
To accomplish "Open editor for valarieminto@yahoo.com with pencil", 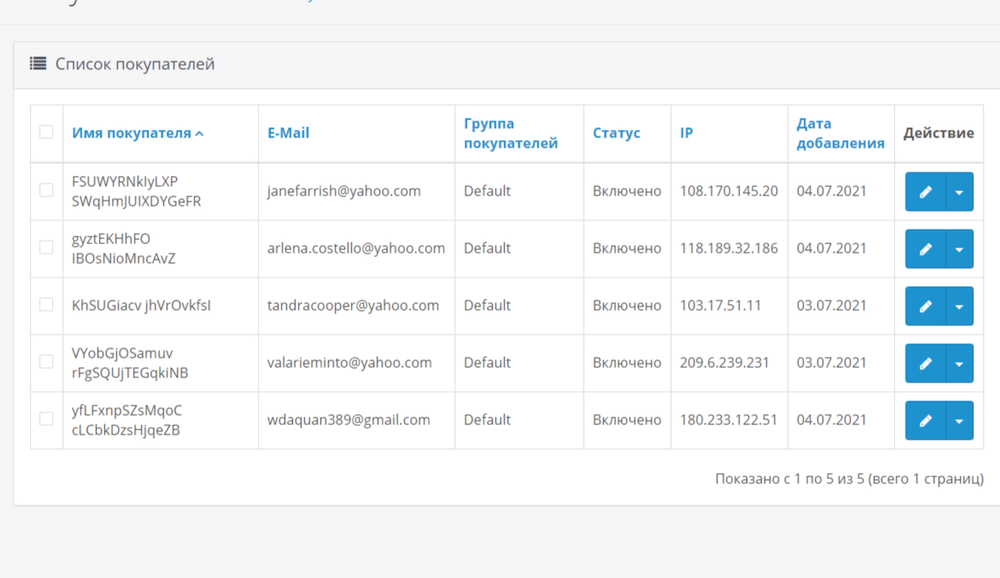I will [x=925, y=363].
